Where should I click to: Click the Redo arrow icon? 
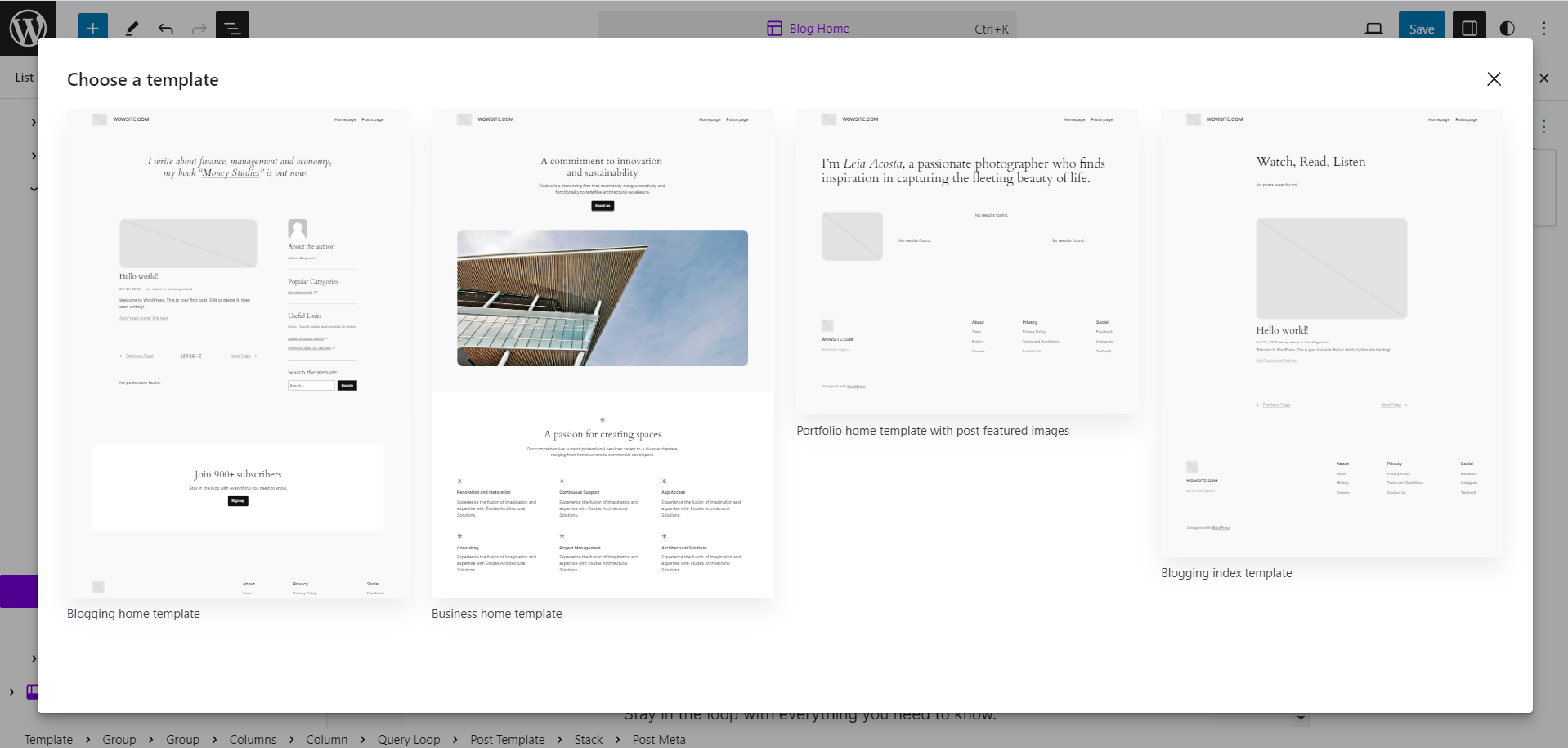click(199, 27)
